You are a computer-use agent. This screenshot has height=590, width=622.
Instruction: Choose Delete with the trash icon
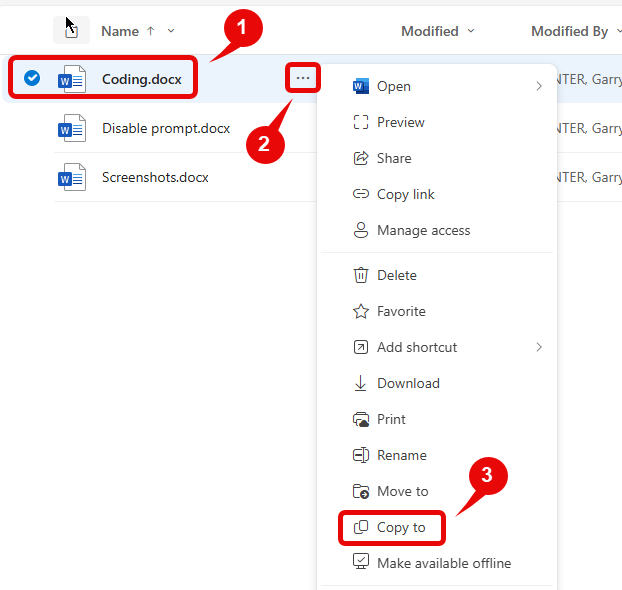396,275
